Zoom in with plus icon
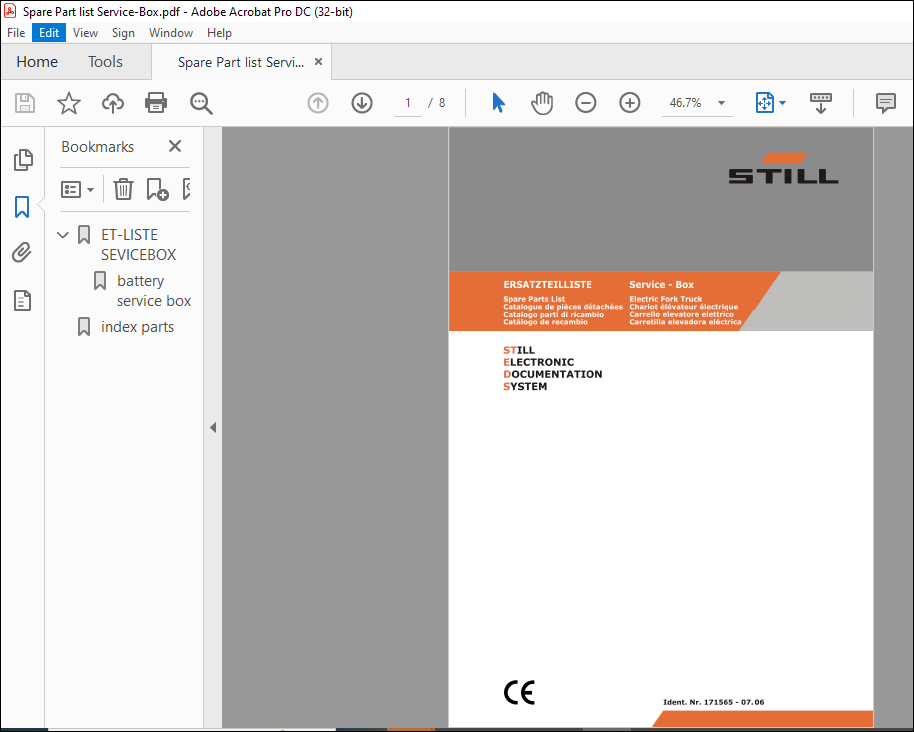Image resolution: width=914 pixels, height=732 pixels. point(630,103)
